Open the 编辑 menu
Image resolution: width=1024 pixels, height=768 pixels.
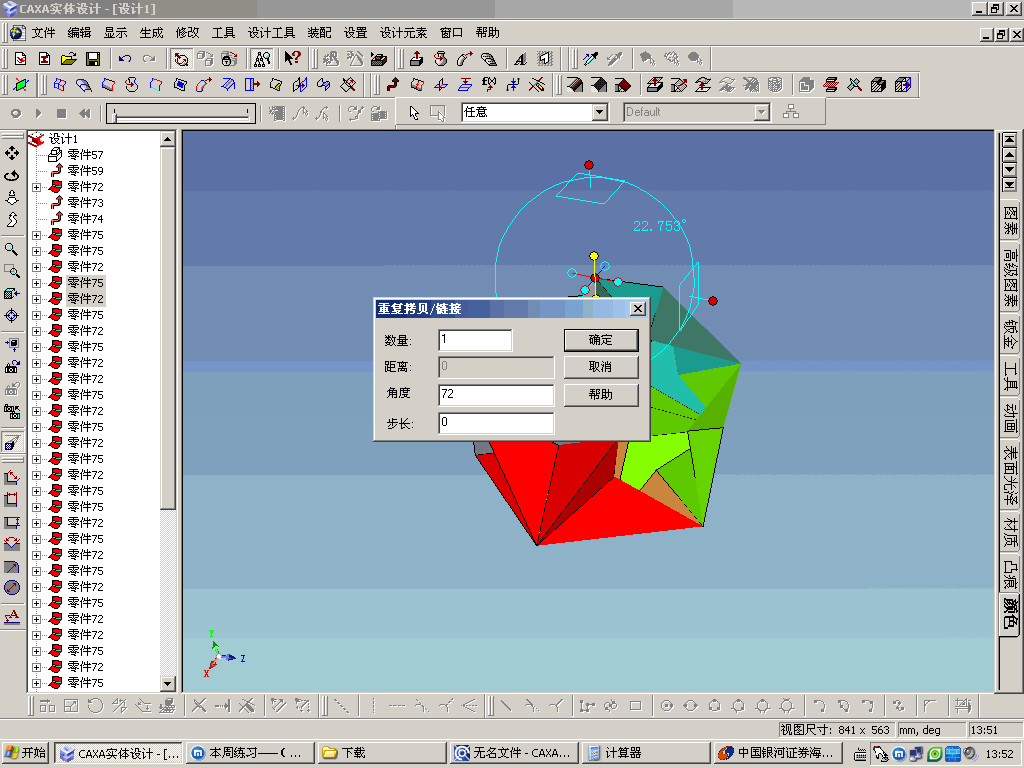coord(79,33)
